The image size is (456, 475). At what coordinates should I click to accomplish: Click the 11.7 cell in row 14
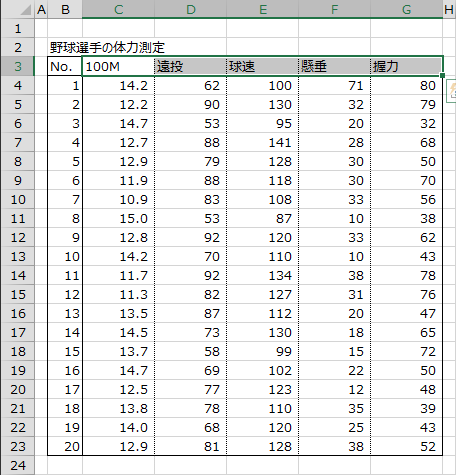118,275
